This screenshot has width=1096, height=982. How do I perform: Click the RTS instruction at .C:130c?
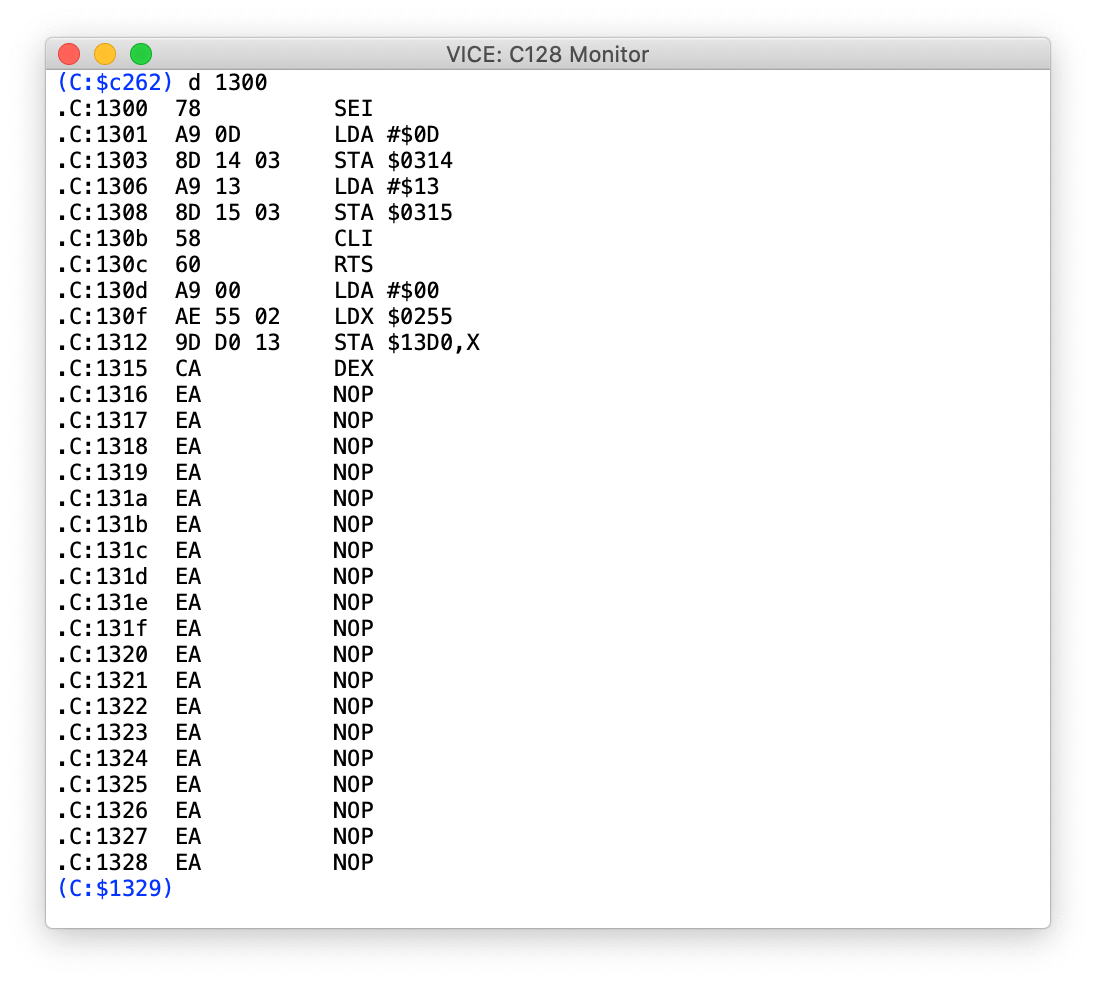click(x=353, y=264)
